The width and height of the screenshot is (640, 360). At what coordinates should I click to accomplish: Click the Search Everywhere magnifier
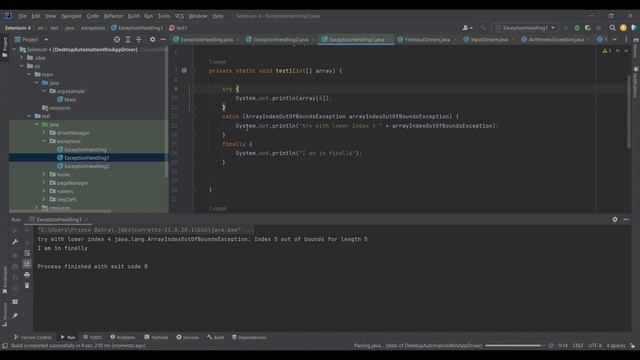click(612, 28)
